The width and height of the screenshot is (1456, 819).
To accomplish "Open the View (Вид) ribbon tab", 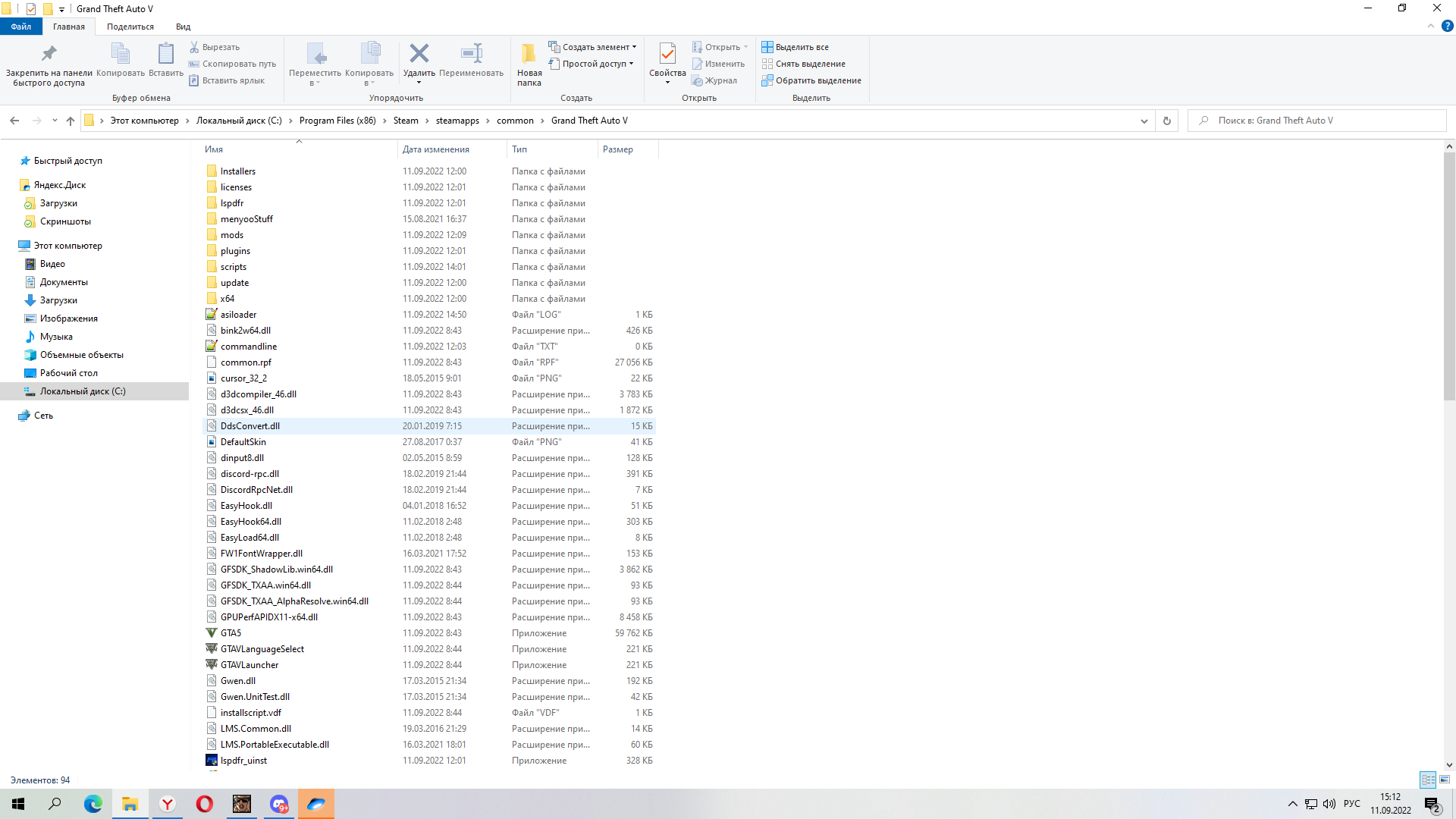I will [x=183, y=27].
